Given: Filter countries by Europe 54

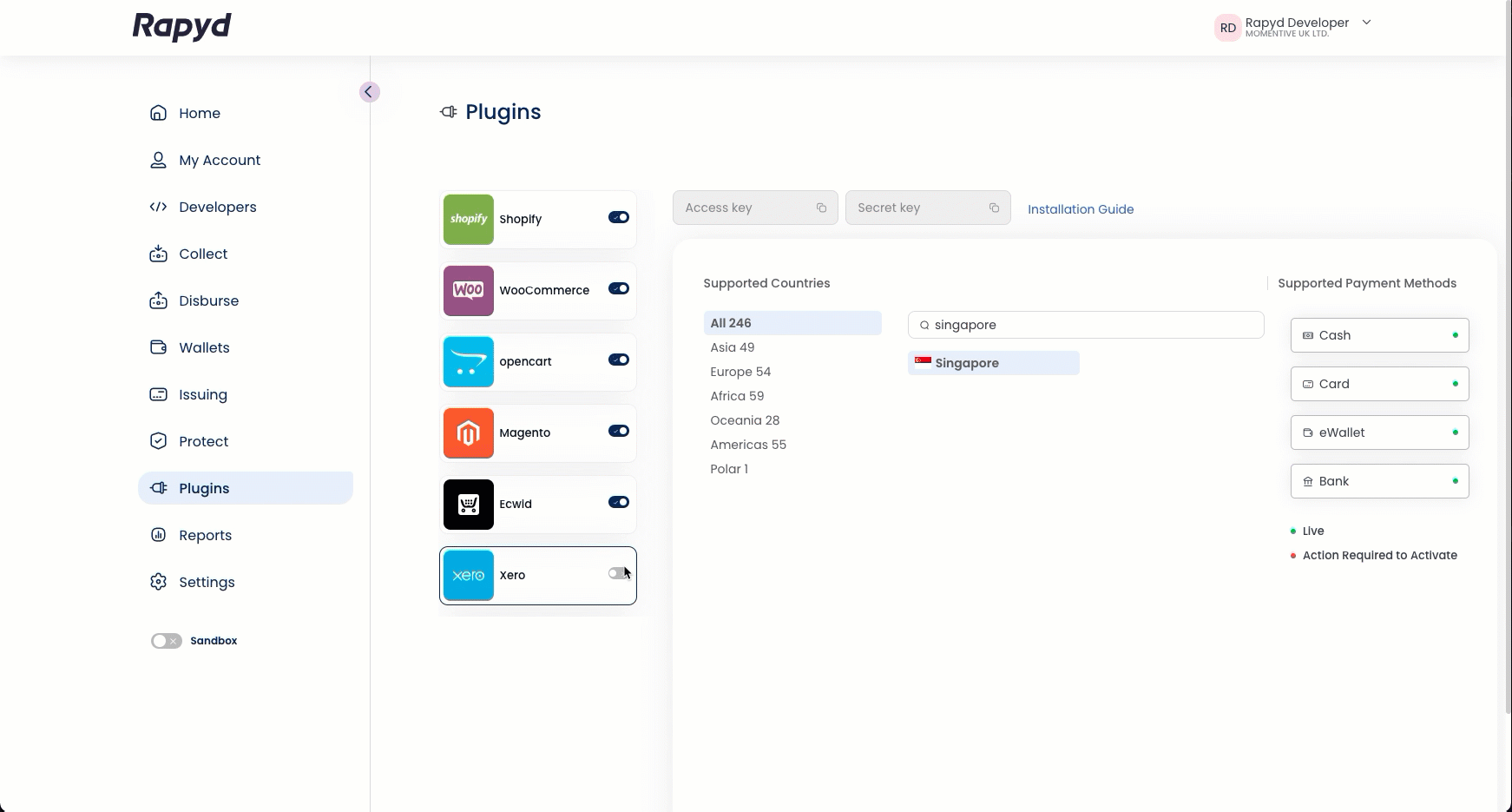Looking at the screenshot, I should pyautogui.click(x=740, y=372).
